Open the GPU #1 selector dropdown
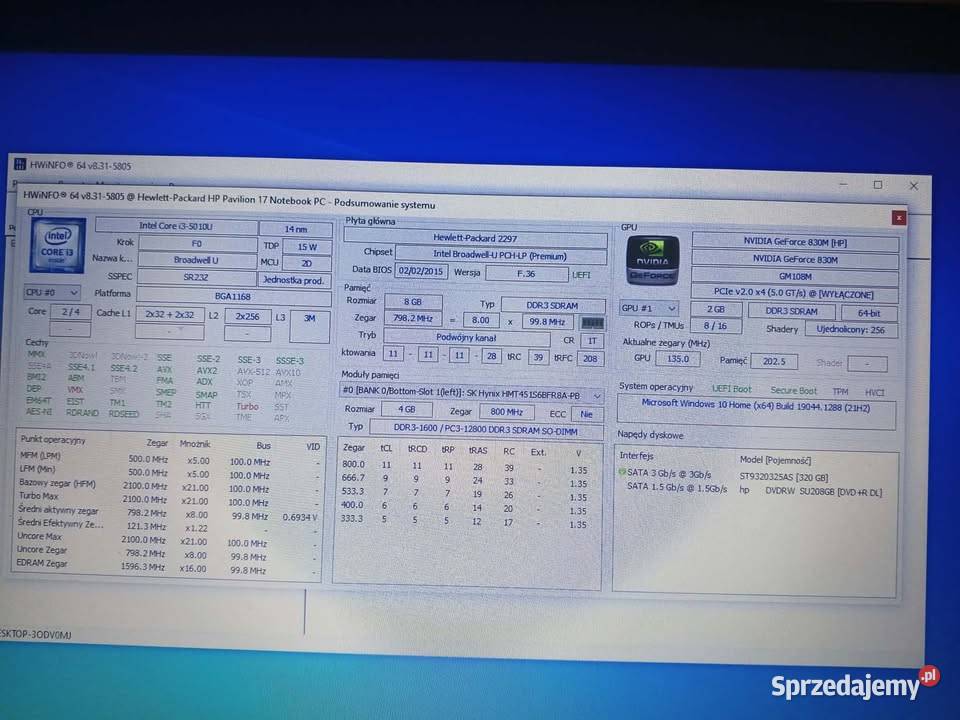This screenshot has width=960, height=720. click(648, 308)
